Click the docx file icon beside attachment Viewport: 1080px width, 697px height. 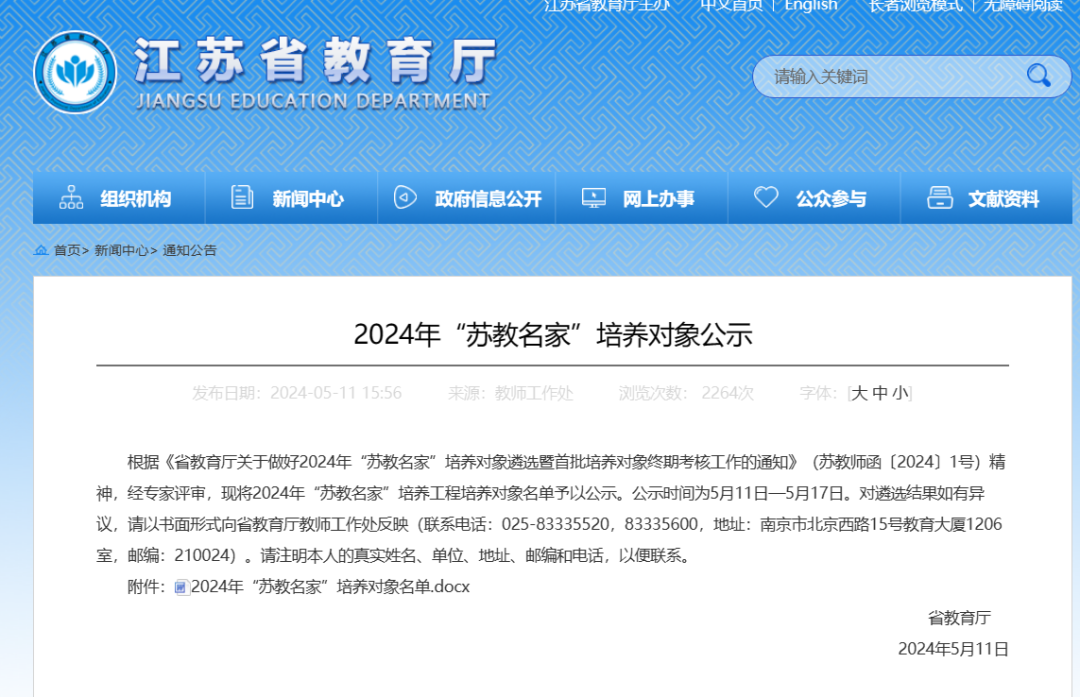(182, 587)
